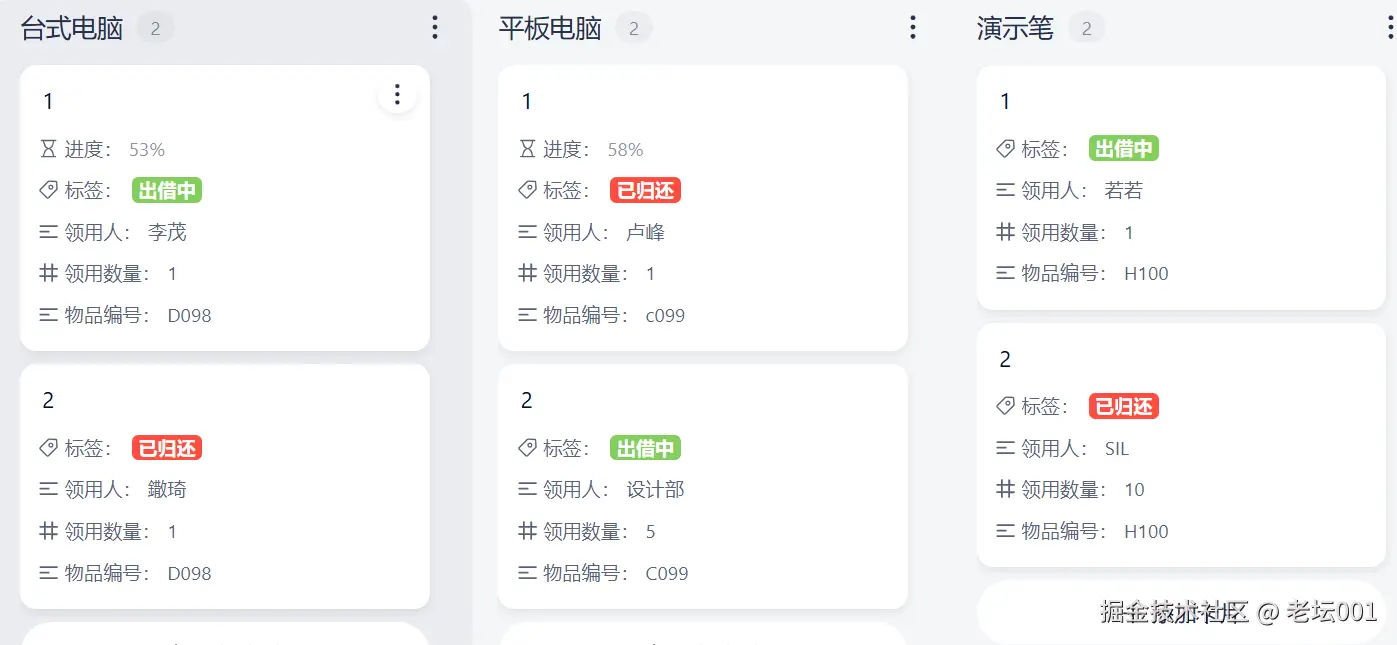The width and height of the screenshot is (1397, 645).
Task: Click the 物品编号 field icon on 台式电脑 card 2
Action: coord(50,573)
